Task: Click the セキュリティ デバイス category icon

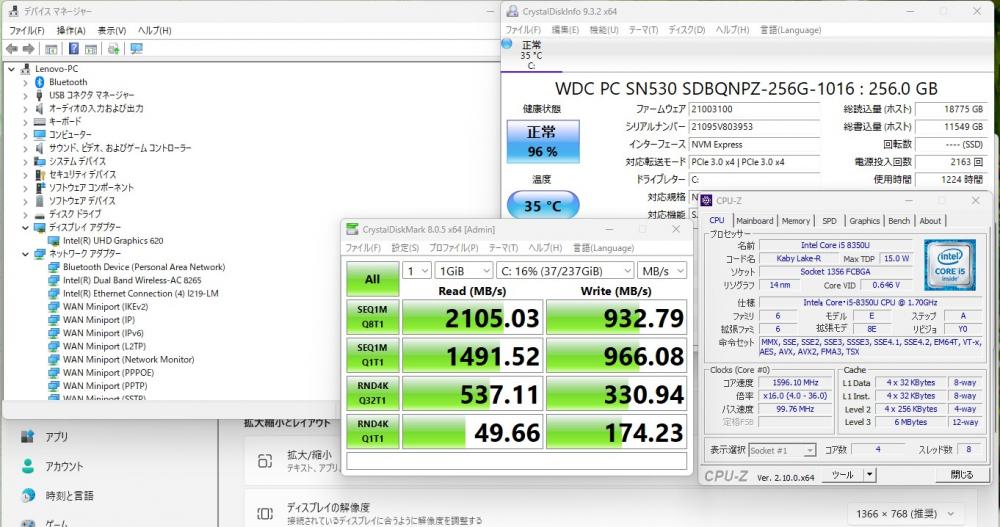Action: (x=40, y=174)
